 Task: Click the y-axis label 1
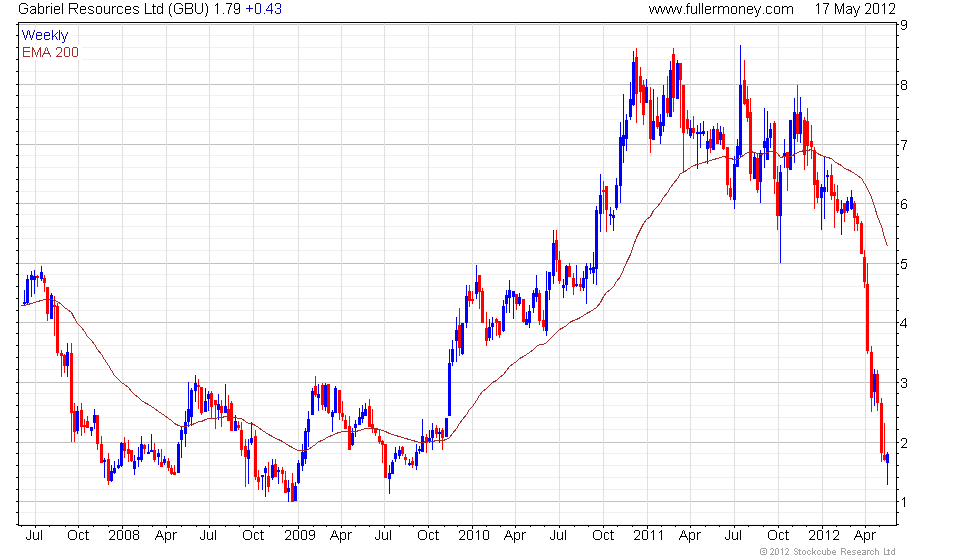tap(904, 502)
